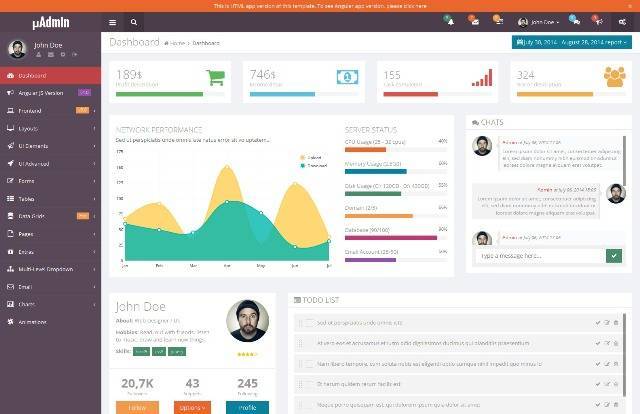This screenshot has width=640, height=414.
Task: Click the envelope icon under sidebar John Doe
Action: (51, 54)
